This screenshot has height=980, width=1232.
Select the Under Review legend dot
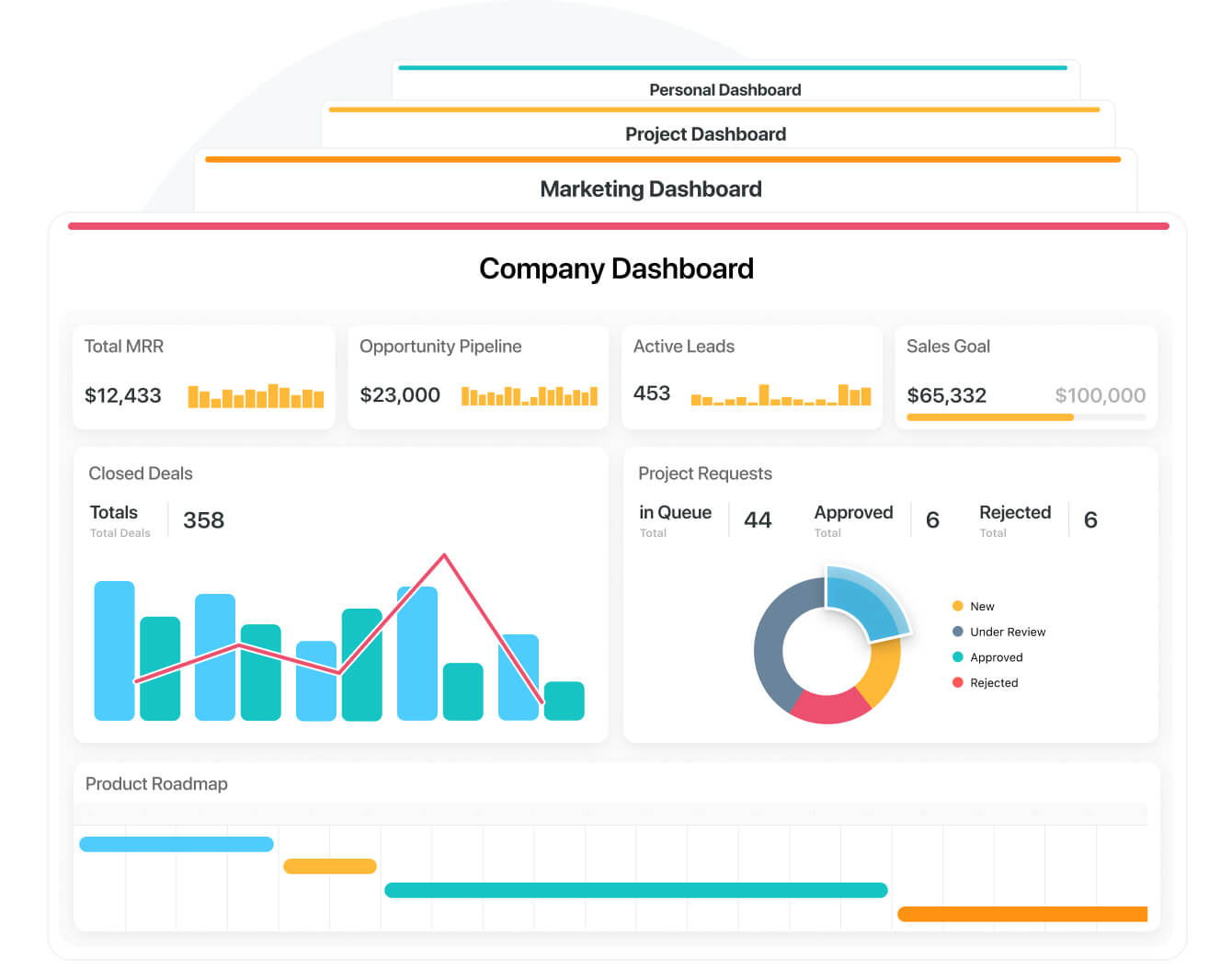tap(957, 632)
